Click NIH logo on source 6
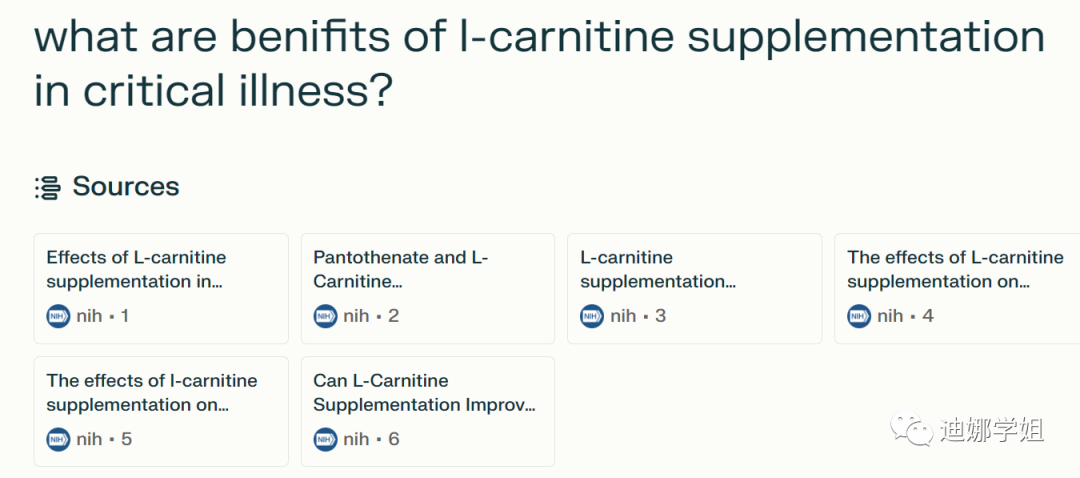 326,439
